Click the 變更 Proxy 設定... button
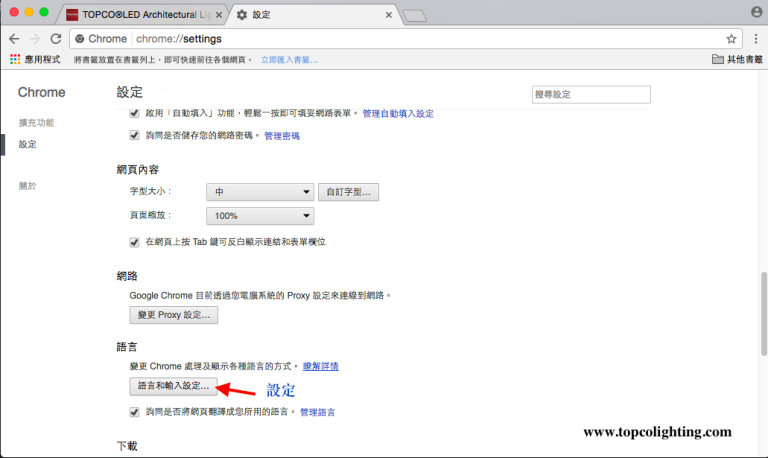The image size is (768, 458). (x=174, y=315)
